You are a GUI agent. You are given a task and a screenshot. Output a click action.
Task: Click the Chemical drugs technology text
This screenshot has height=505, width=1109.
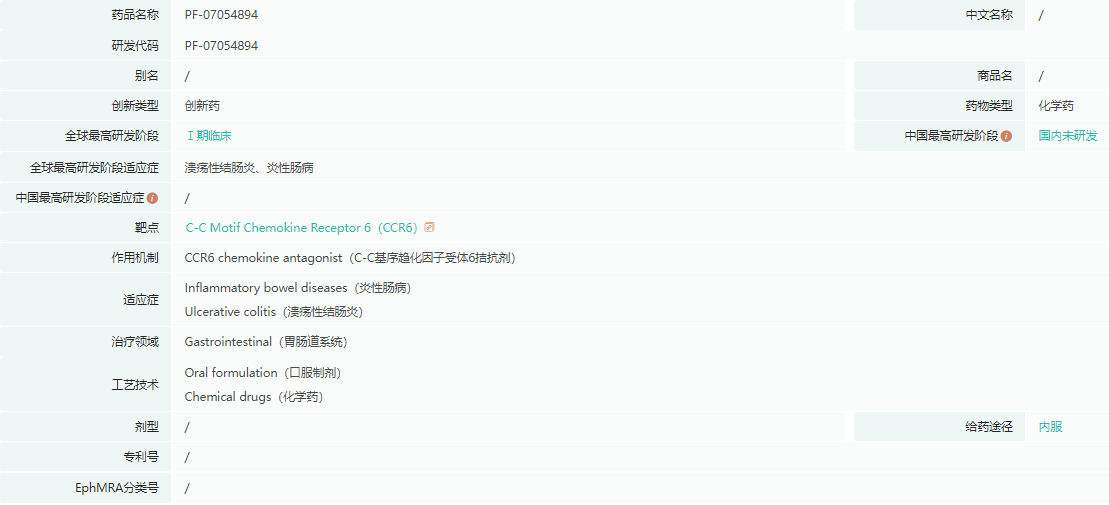tap(254, 397)
